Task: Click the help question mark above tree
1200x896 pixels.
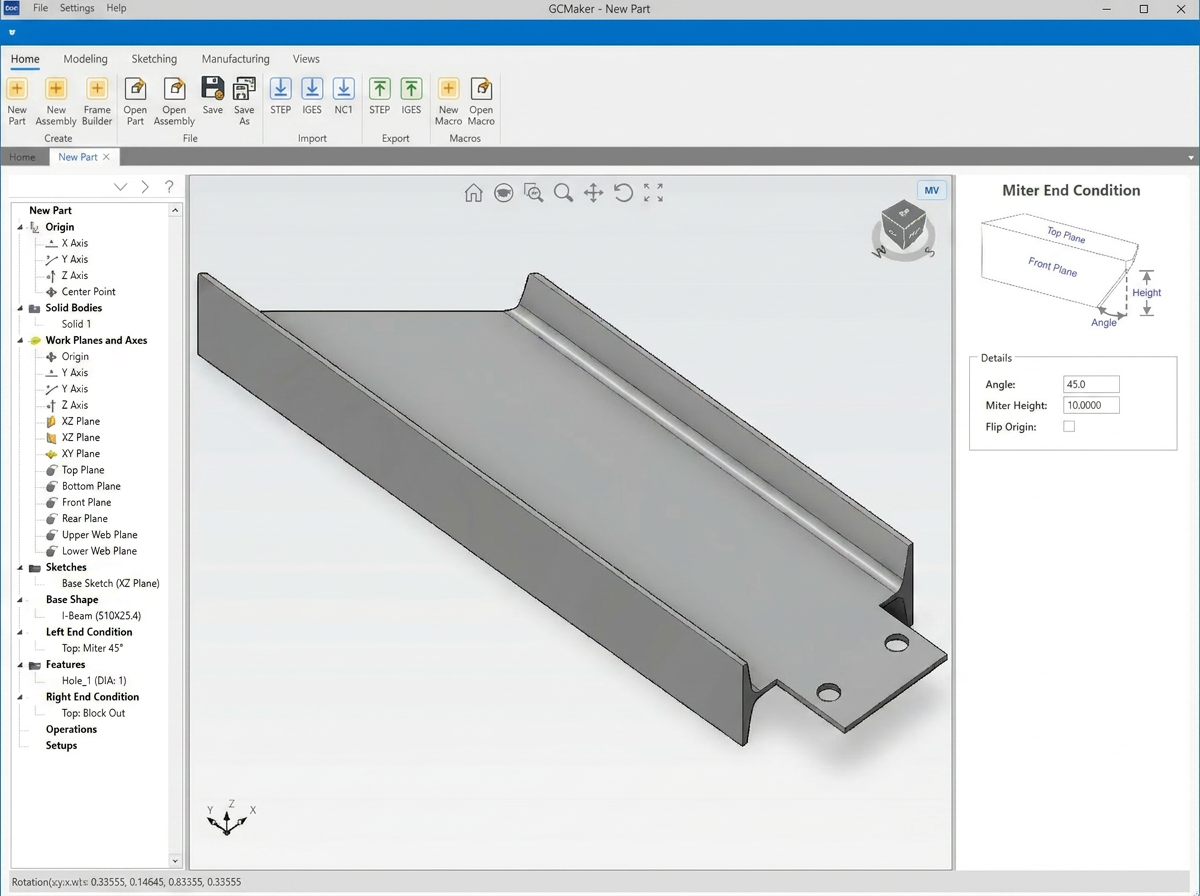Action: pyautogui.click(x=169, y=187)
